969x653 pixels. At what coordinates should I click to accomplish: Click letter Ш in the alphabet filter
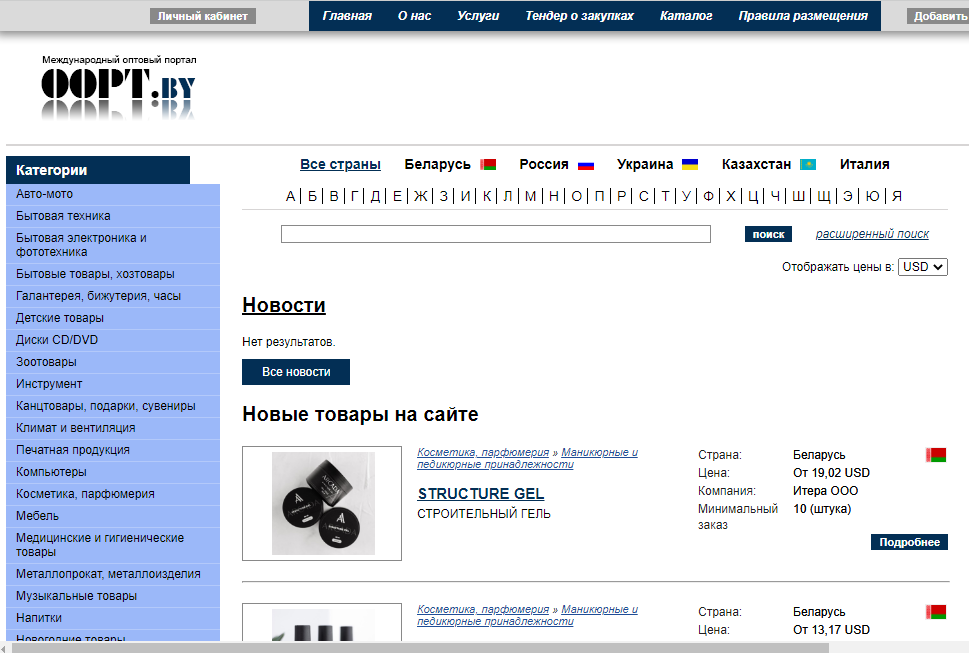click(798, 196)
